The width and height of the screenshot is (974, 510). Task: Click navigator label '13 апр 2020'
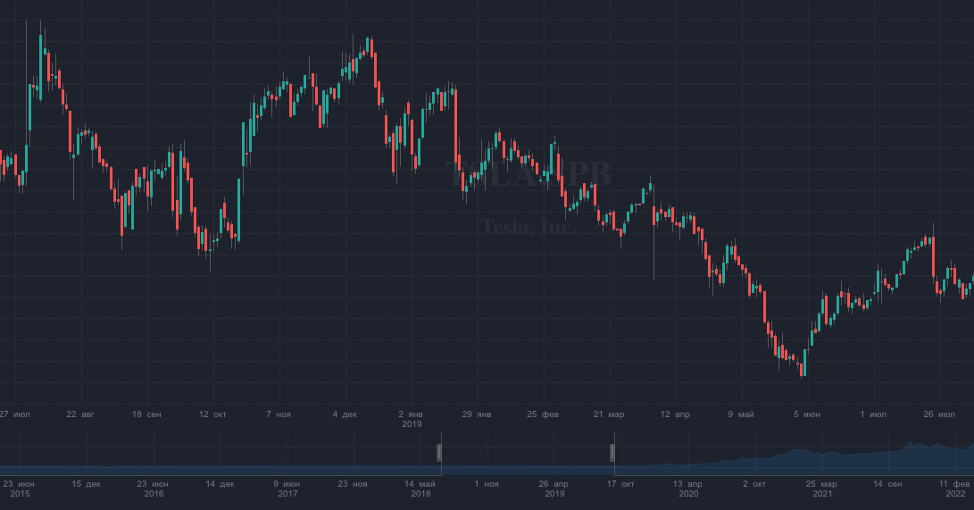(x=688, y=488)
